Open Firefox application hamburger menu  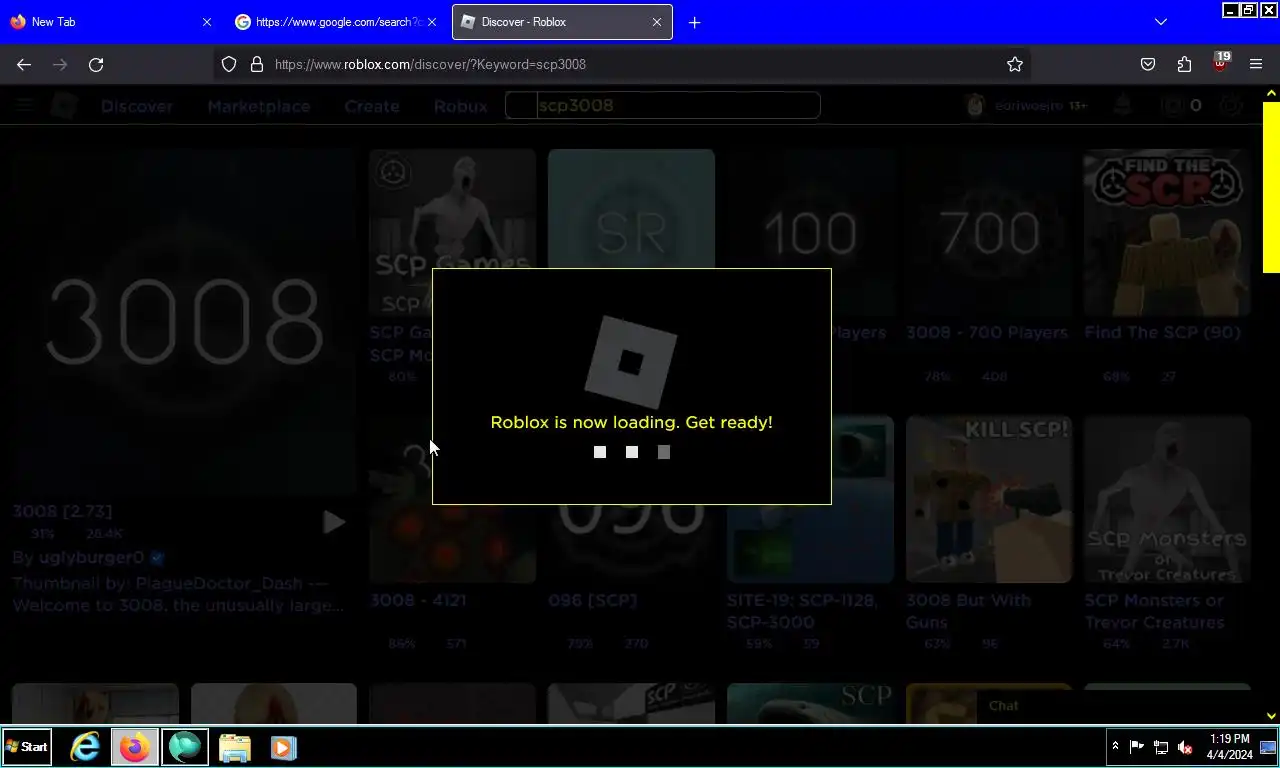(x=1256, y=64)
